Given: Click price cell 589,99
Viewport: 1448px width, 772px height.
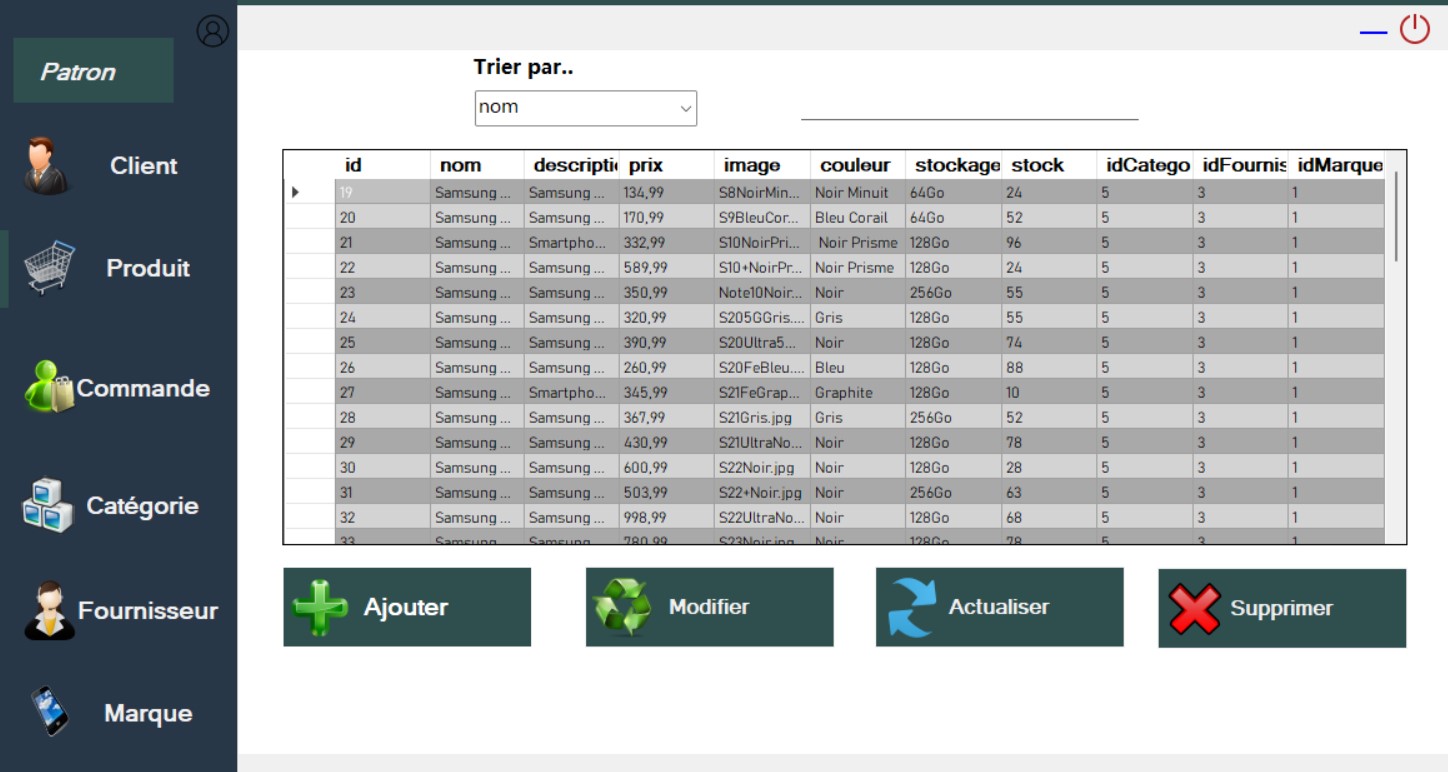Looking at the screenshot, I should [x=667, y=267].
